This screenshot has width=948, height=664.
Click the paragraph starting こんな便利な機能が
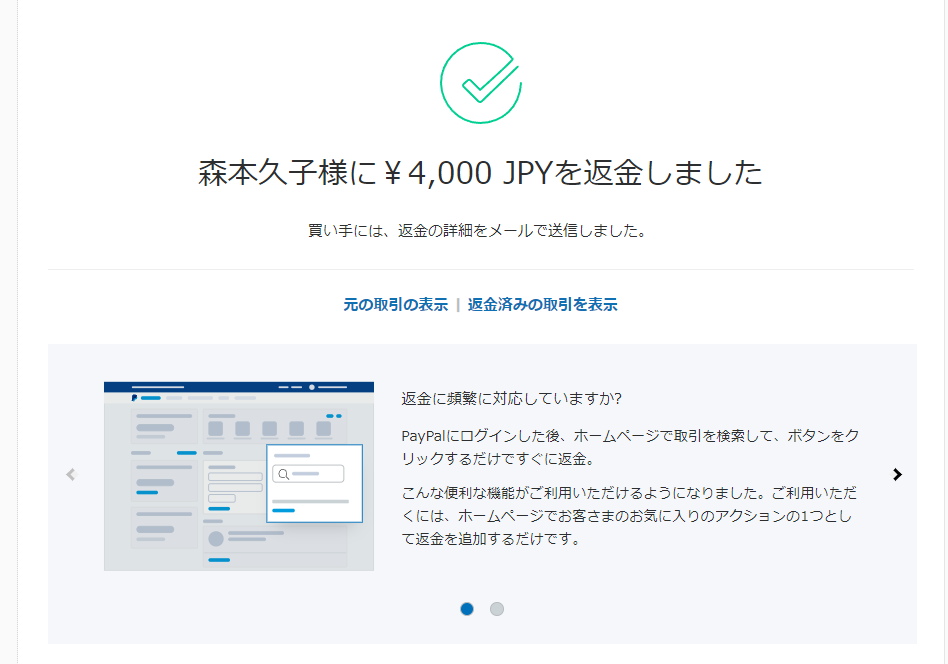click(629, 516)
